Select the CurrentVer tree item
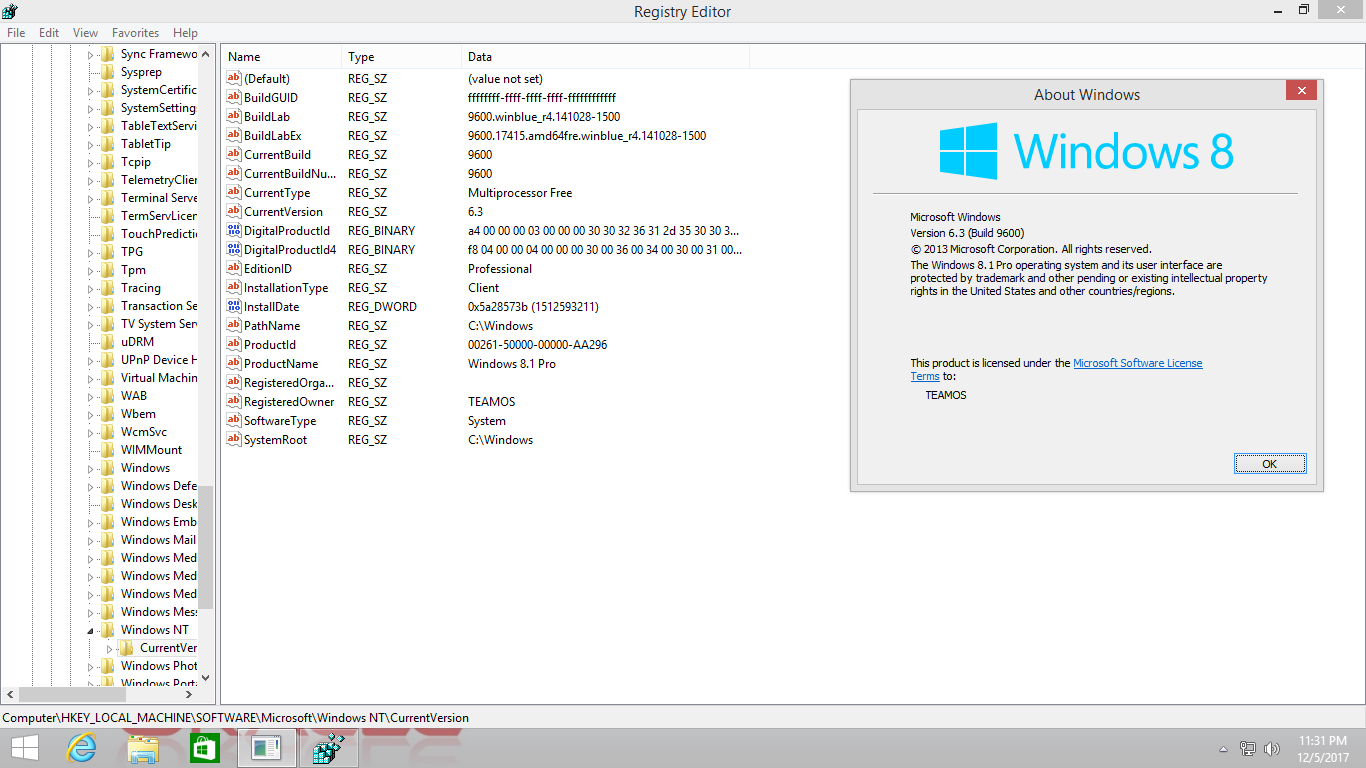 click(x=168, y=648)
